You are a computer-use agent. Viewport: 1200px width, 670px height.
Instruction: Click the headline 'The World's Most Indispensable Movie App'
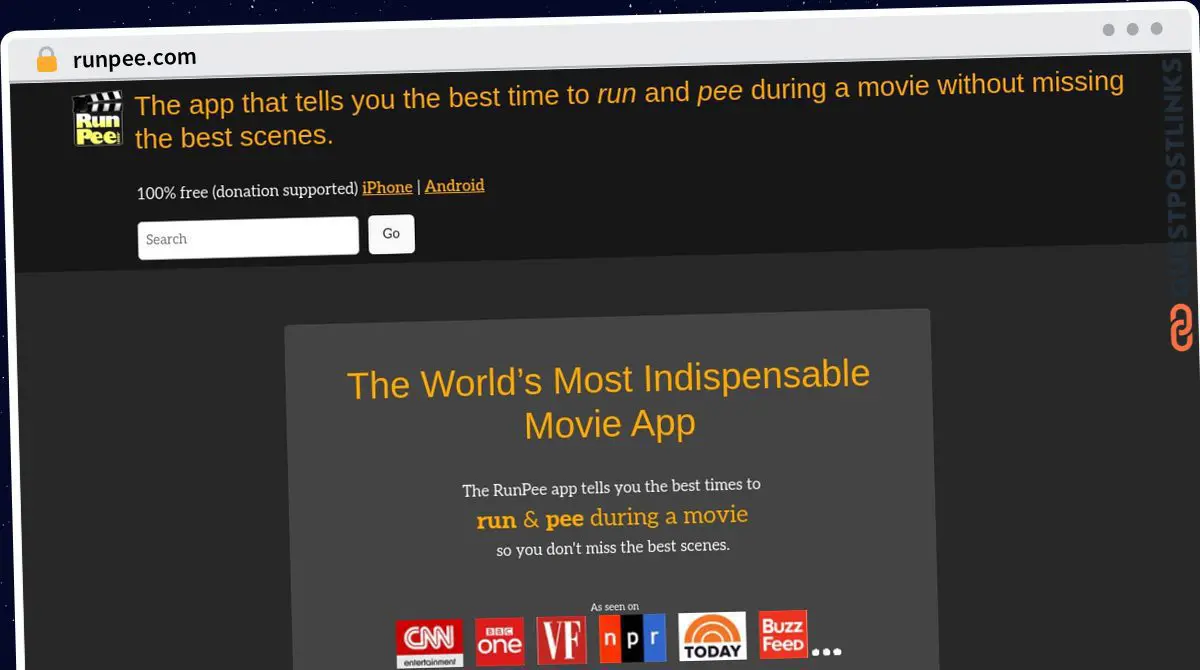click(x=609, y=400)
